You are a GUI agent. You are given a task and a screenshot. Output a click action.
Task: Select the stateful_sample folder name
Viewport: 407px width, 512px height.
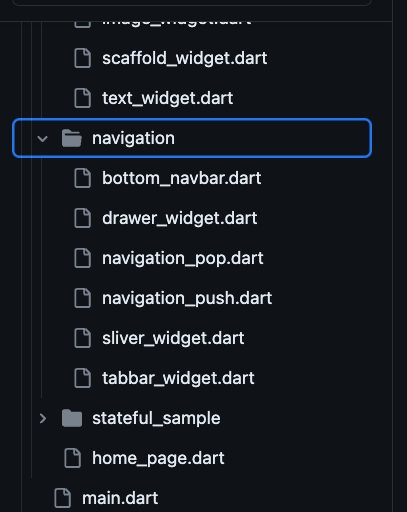pos(156,418)
